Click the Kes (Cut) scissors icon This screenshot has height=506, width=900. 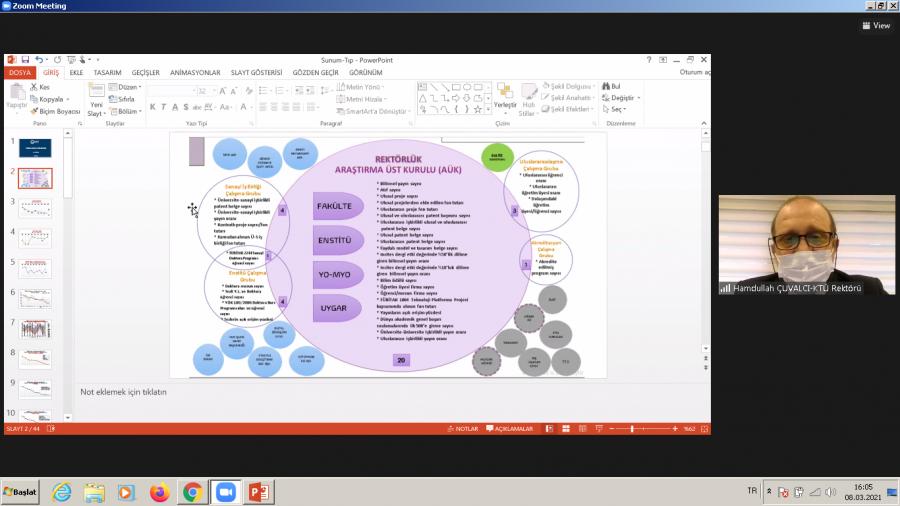(34, 87)
